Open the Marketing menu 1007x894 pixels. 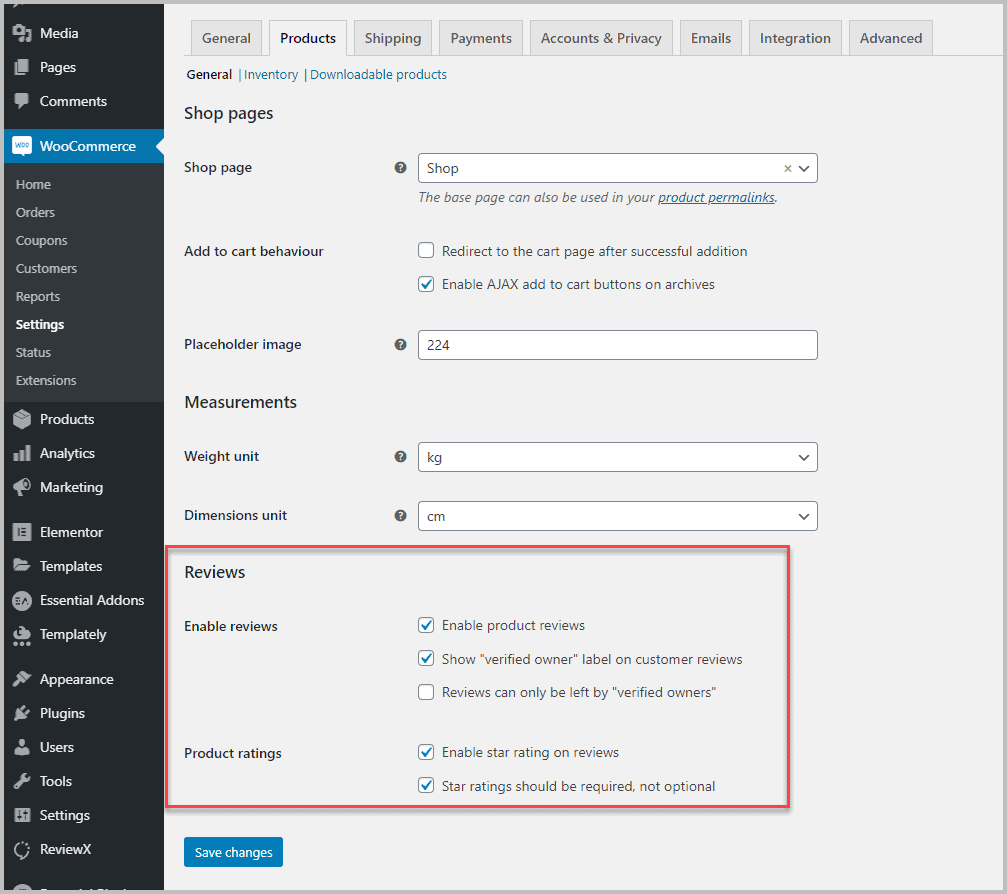(69, 487)
